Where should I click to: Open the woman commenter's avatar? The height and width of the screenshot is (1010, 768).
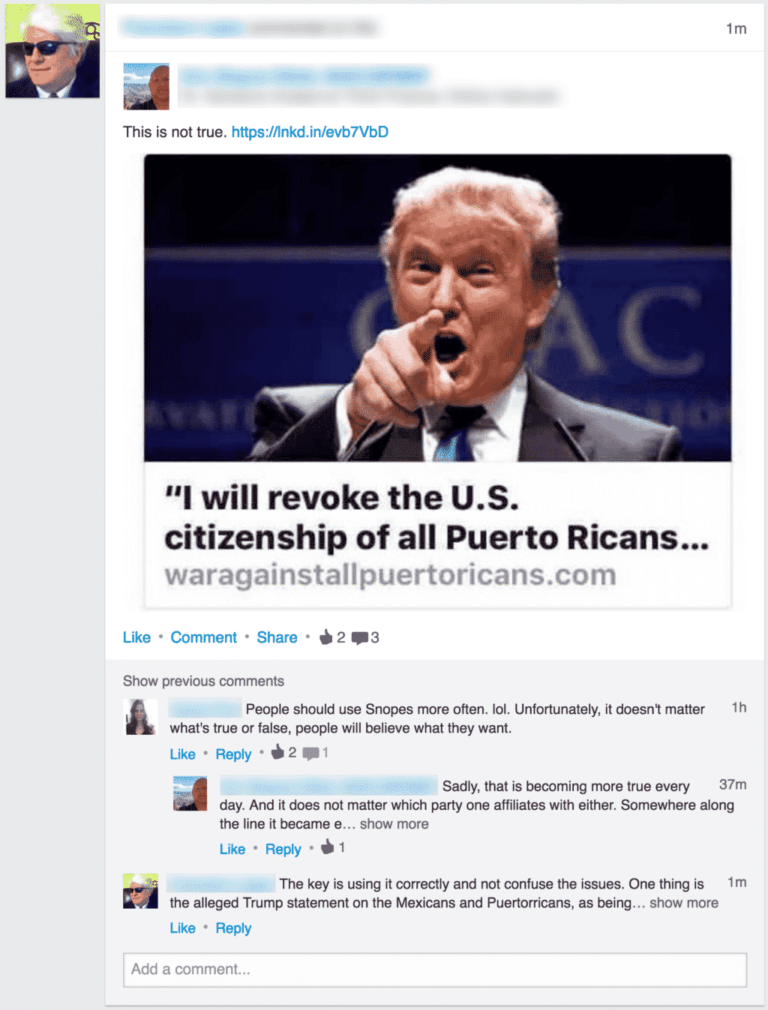[x=140, y=717]
